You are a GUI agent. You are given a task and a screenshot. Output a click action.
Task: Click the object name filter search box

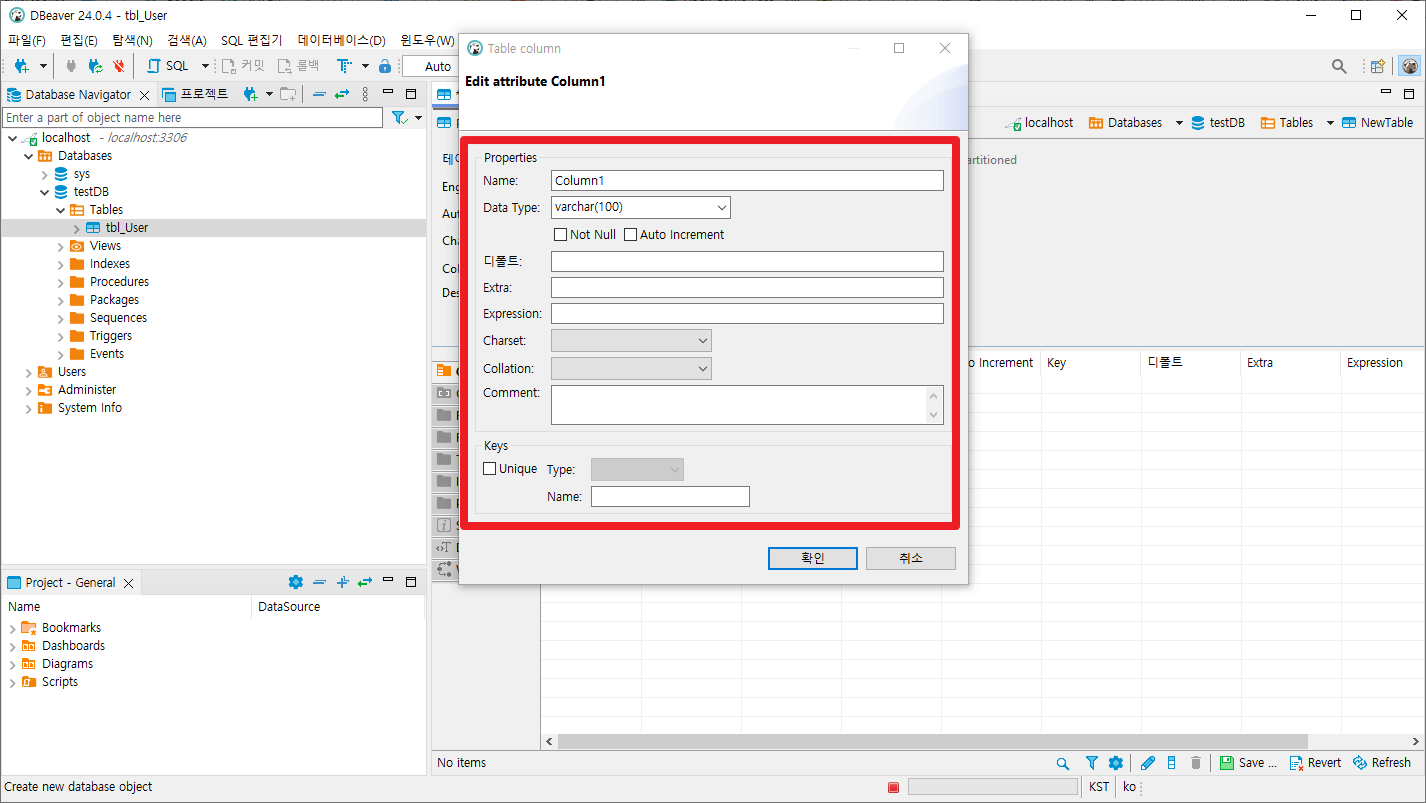192,118
